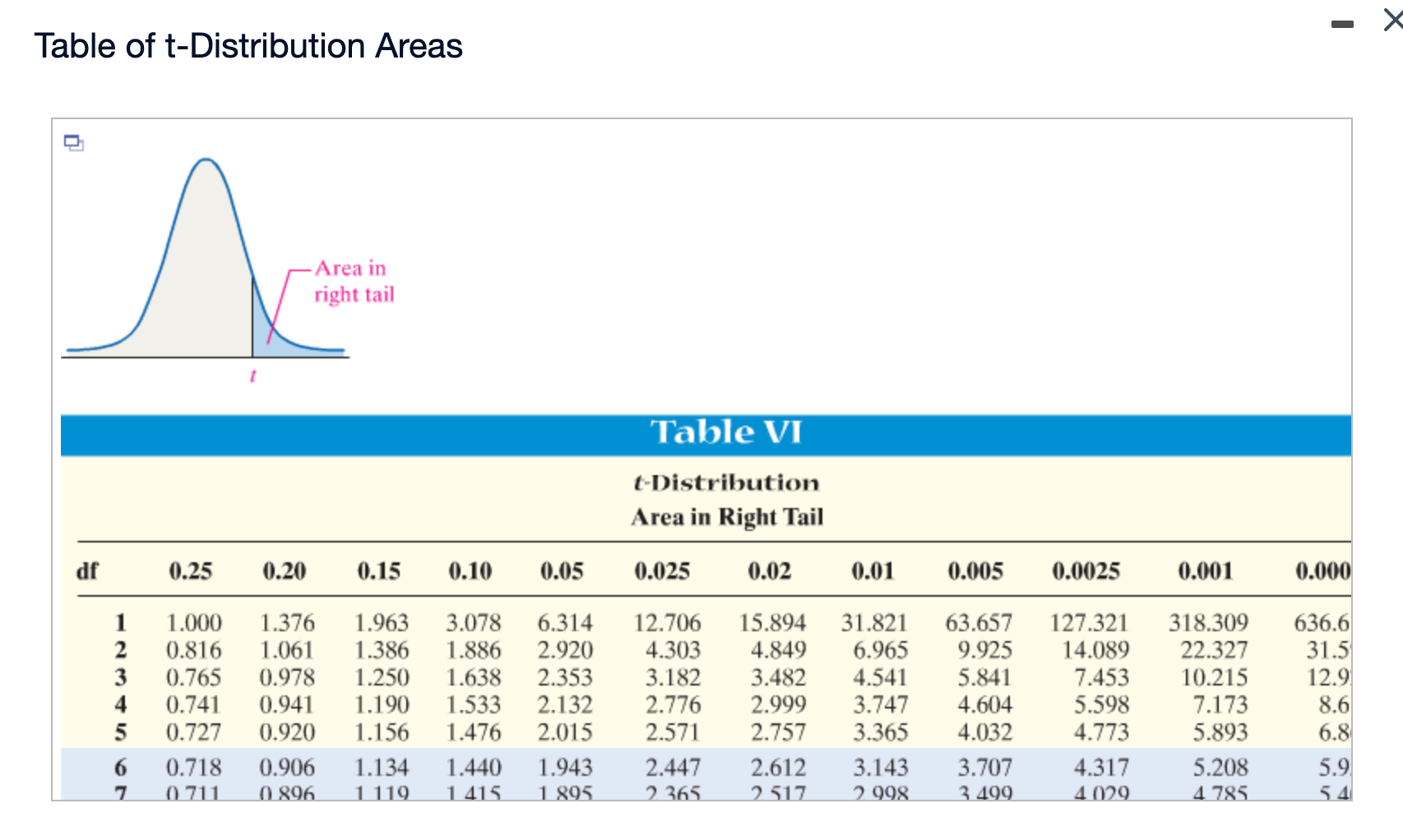
Task: Click the value 2.132 in row 4
Action: point(565,704)
